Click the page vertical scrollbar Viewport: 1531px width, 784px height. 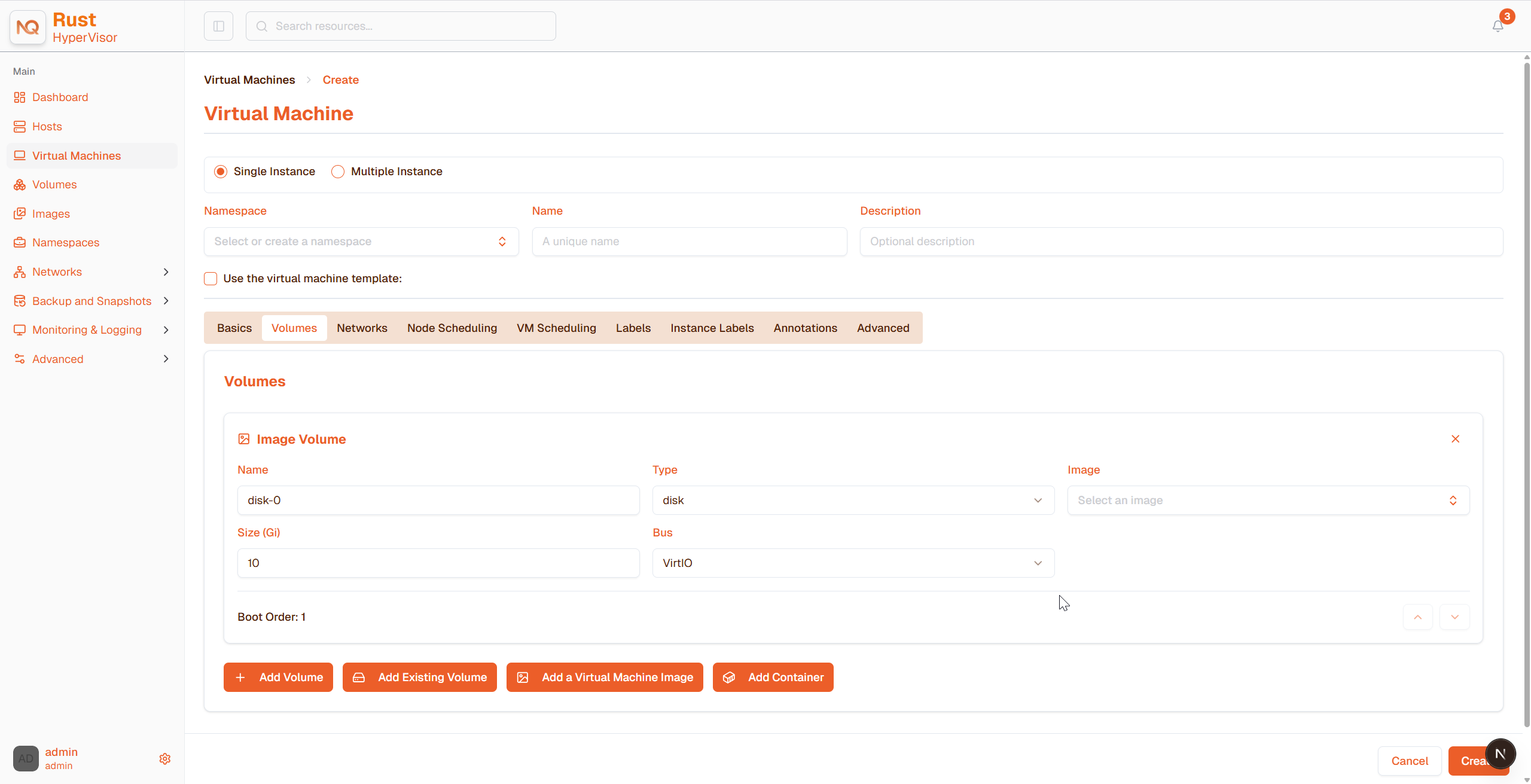coord(1526,395)
